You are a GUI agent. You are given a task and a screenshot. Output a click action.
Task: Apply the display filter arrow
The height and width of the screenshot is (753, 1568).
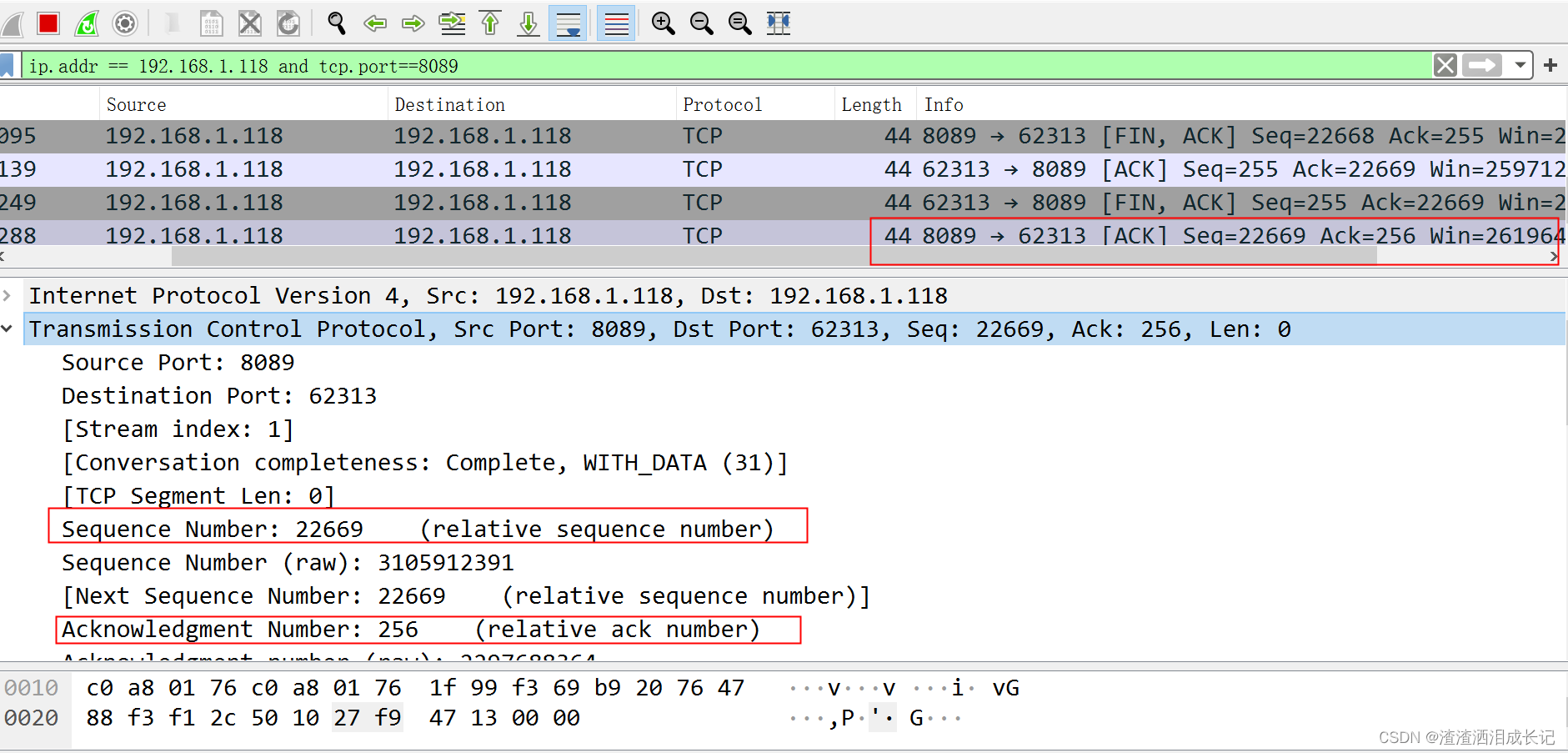click(1482, 65)
